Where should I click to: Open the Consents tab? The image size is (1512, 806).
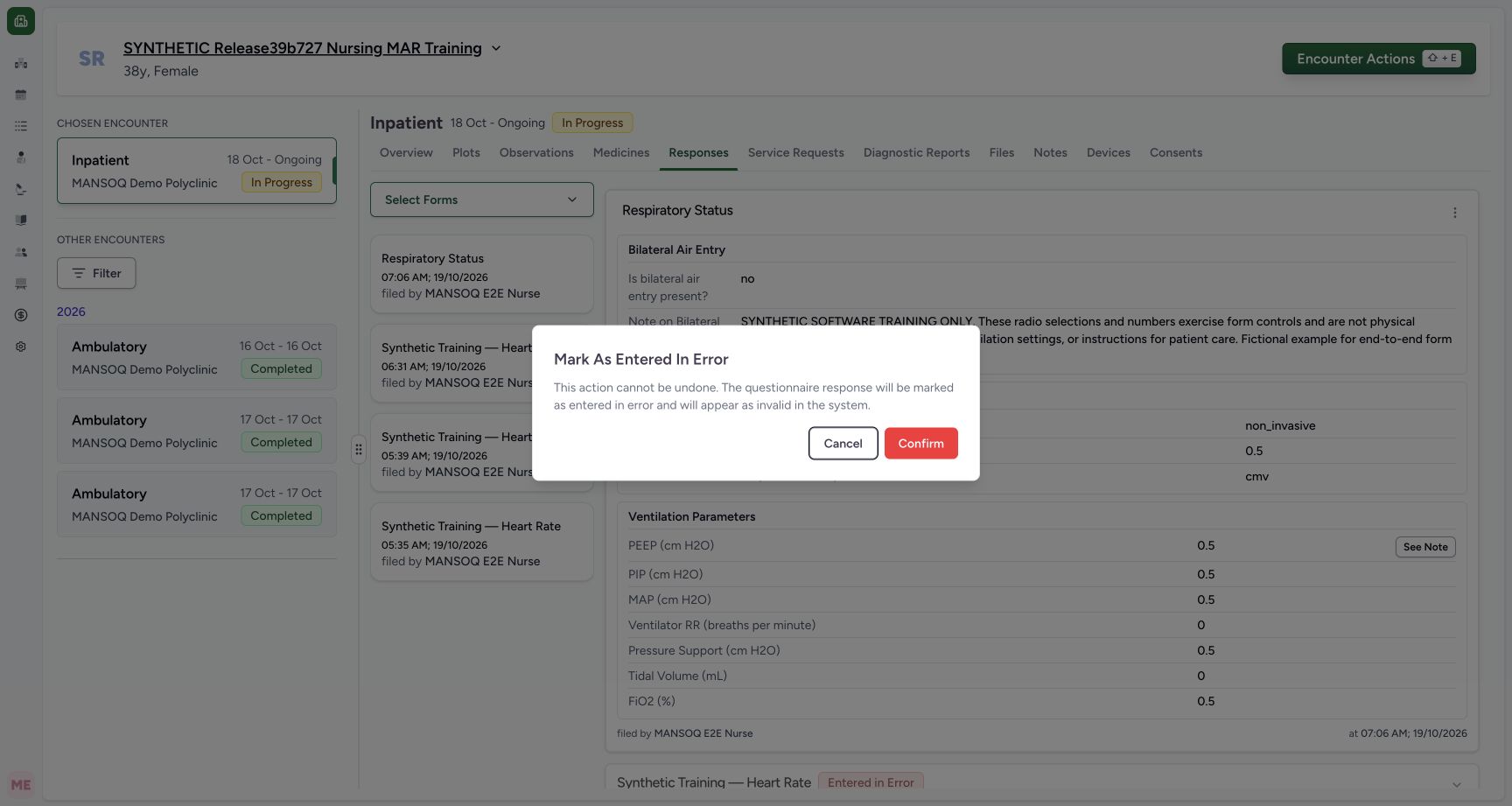[1176, 152]
